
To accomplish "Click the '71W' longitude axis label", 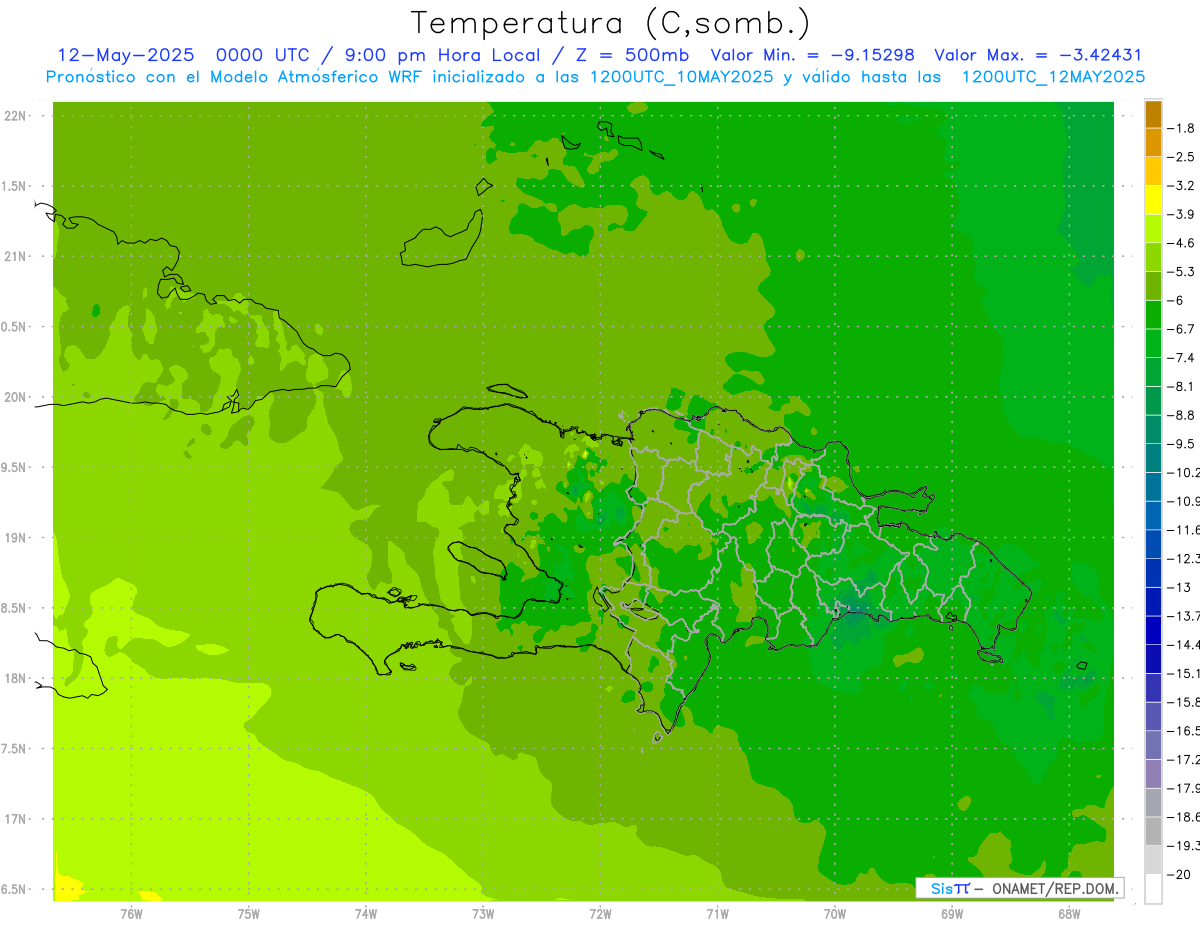I will point(717,913).
